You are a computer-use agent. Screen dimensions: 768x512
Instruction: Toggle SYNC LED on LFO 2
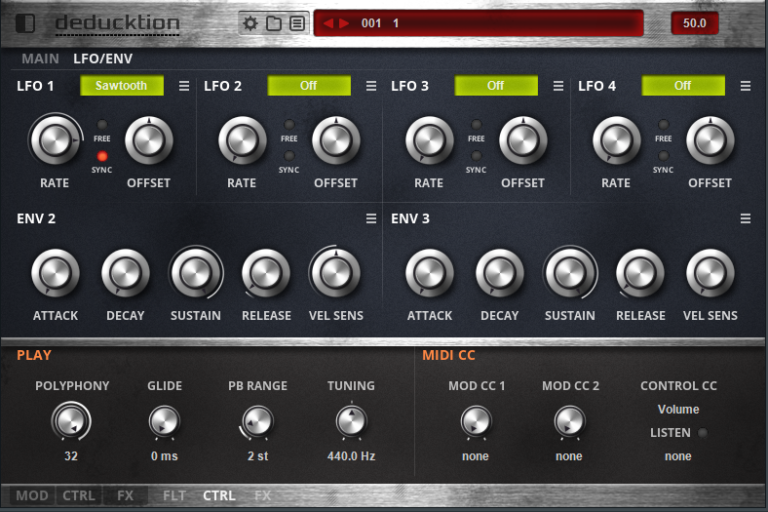click(289, 156)
